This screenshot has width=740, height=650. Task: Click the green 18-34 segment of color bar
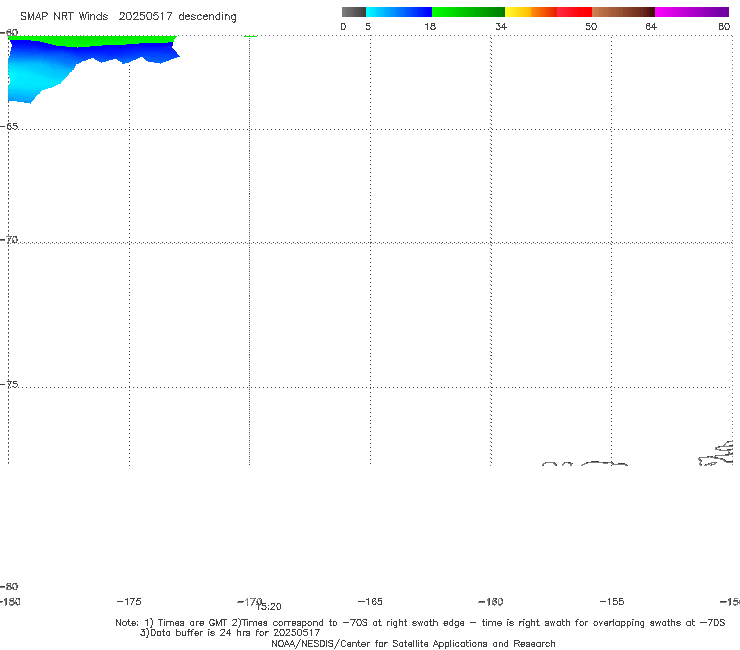(468, 12)
